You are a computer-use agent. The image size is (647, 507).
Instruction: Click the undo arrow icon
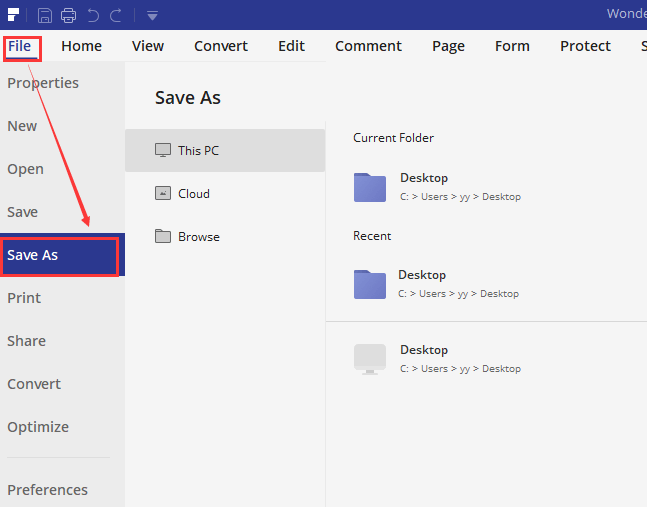[x=93, y=15]
